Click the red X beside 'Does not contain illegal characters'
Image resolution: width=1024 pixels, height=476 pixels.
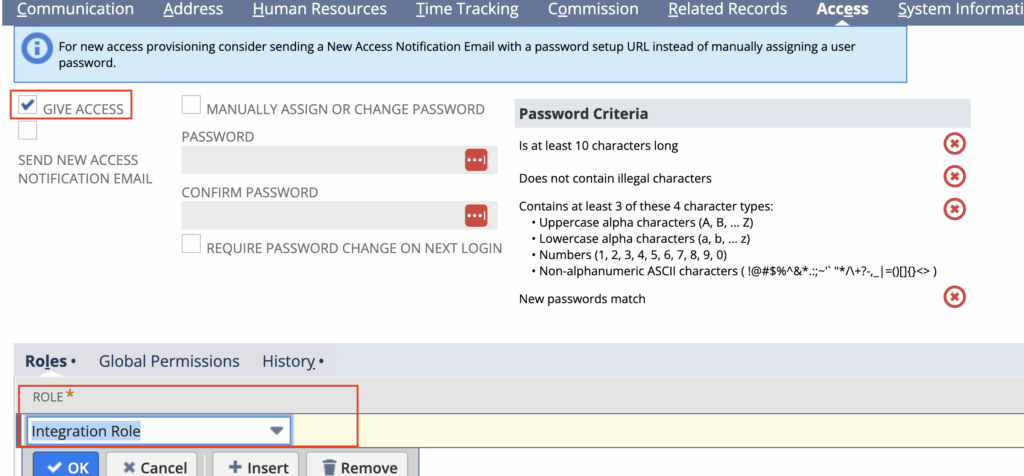click(954, 176)
